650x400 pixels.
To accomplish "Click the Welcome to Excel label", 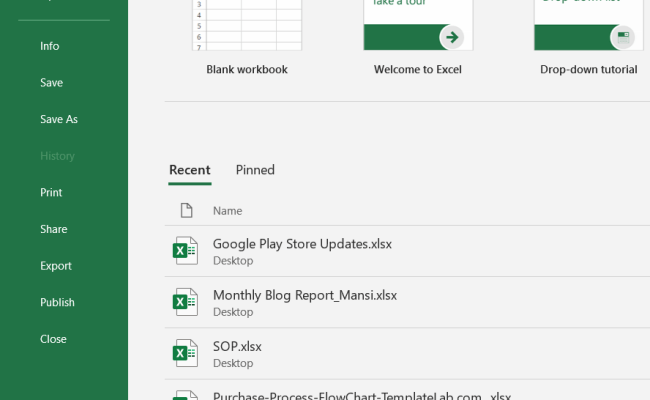I will tap(418, 69).
